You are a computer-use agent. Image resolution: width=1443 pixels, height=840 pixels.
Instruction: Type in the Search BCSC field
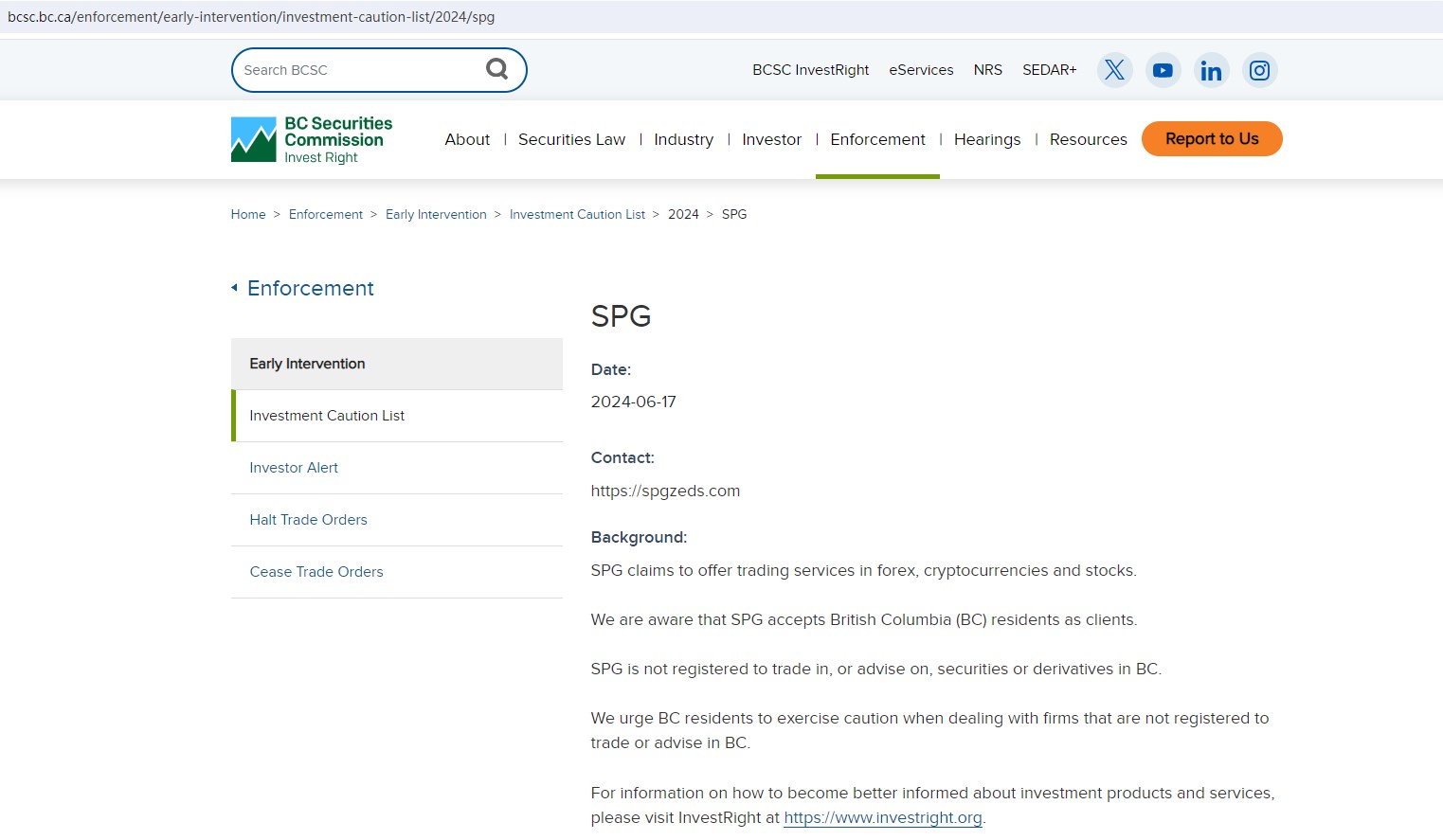point(355,70)
